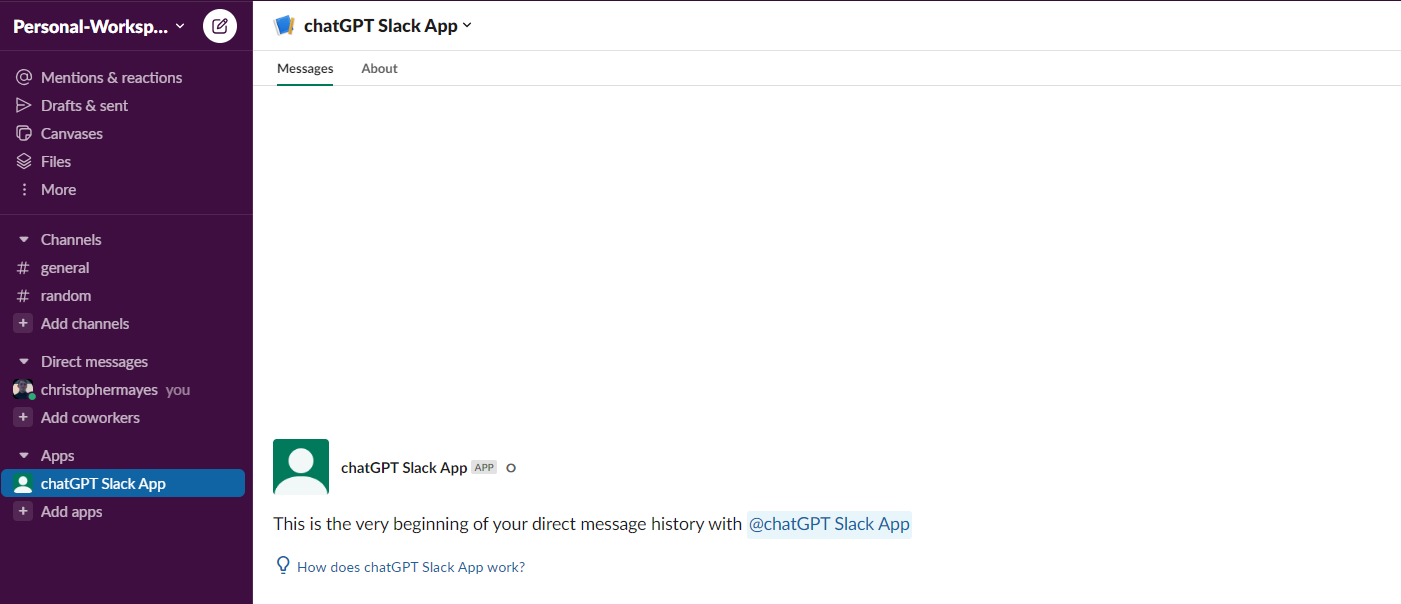Click the Add coworkers plus icon
The height and width of the screenshot is (604, 1401).
point(24,418)
